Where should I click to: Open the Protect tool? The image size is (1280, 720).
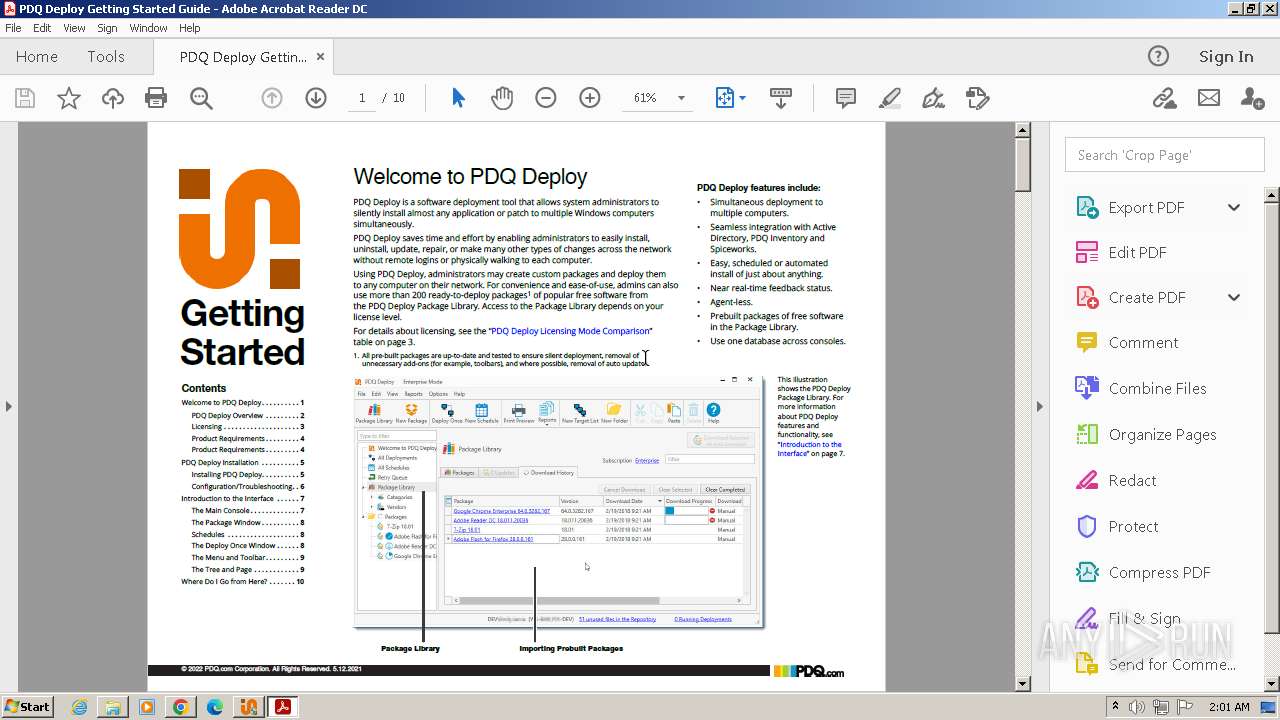(x=1133, y=526)
